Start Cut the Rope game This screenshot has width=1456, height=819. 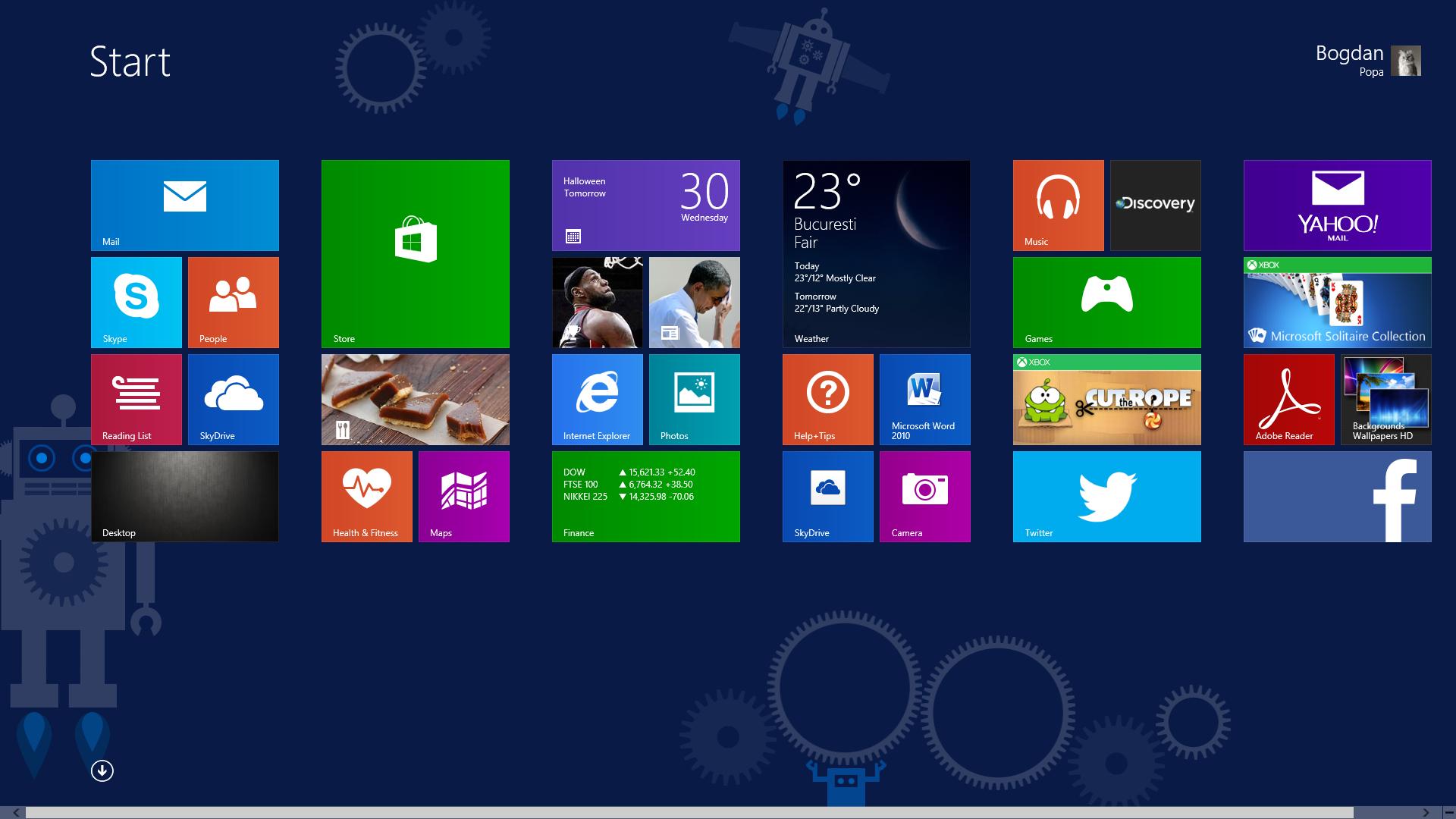click(x=1106, y=399)
